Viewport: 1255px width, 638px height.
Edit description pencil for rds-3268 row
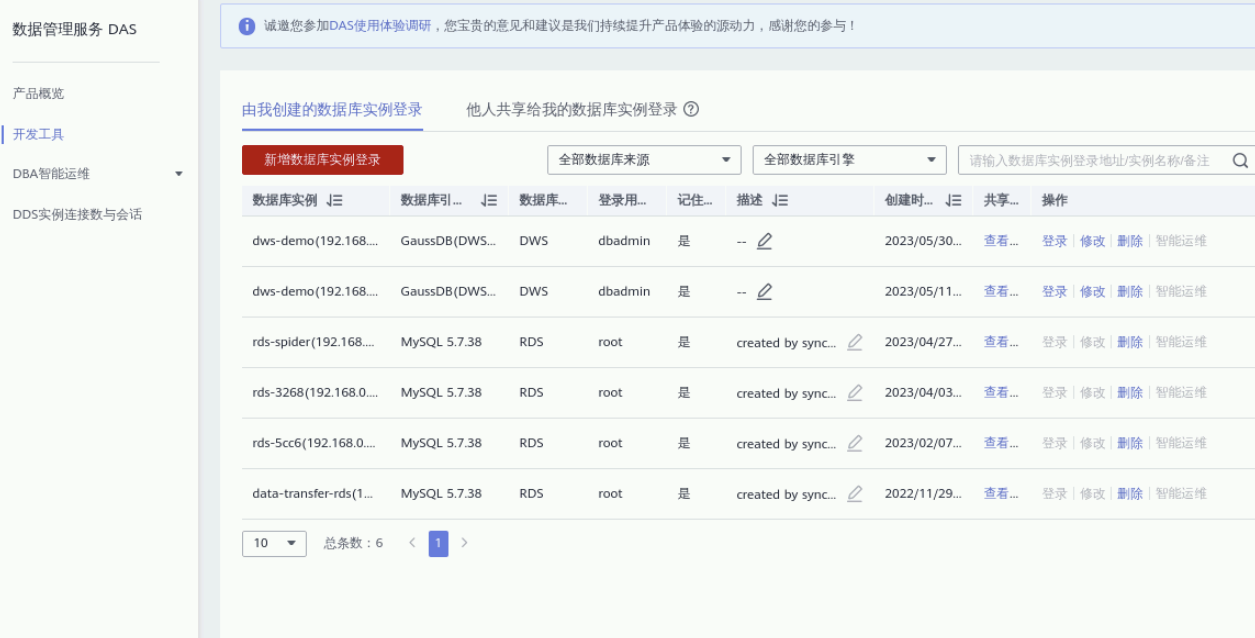(854, 392)
